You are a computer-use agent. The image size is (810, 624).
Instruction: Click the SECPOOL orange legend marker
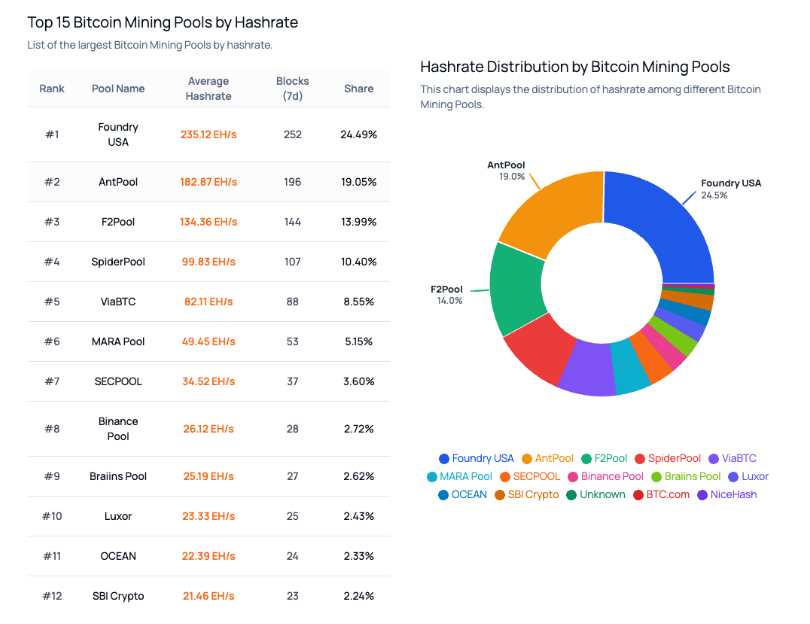[x=505, y=477]
